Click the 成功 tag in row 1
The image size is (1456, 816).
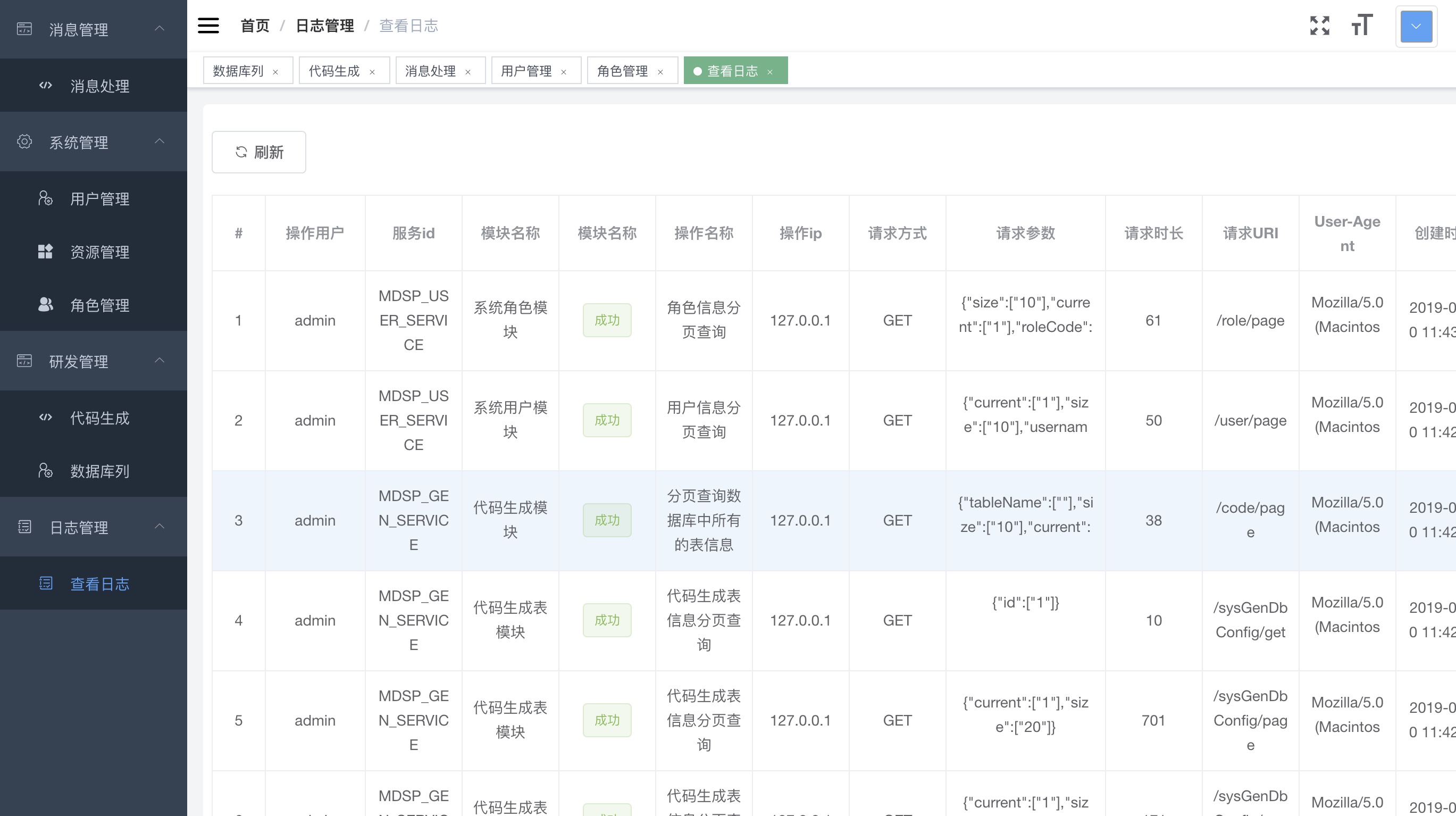[x=607, y=320]
